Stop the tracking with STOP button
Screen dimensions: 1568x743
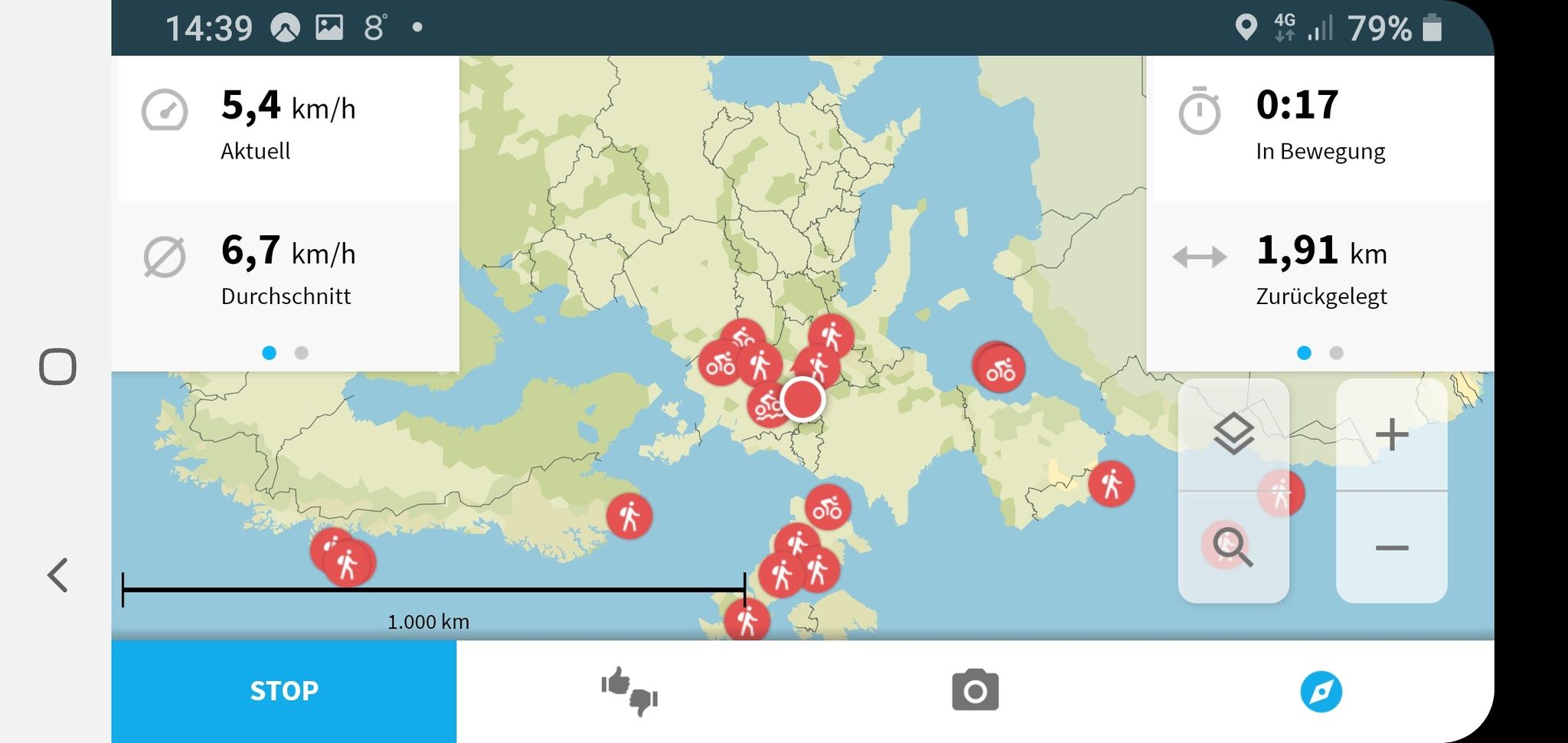point(284,691)
